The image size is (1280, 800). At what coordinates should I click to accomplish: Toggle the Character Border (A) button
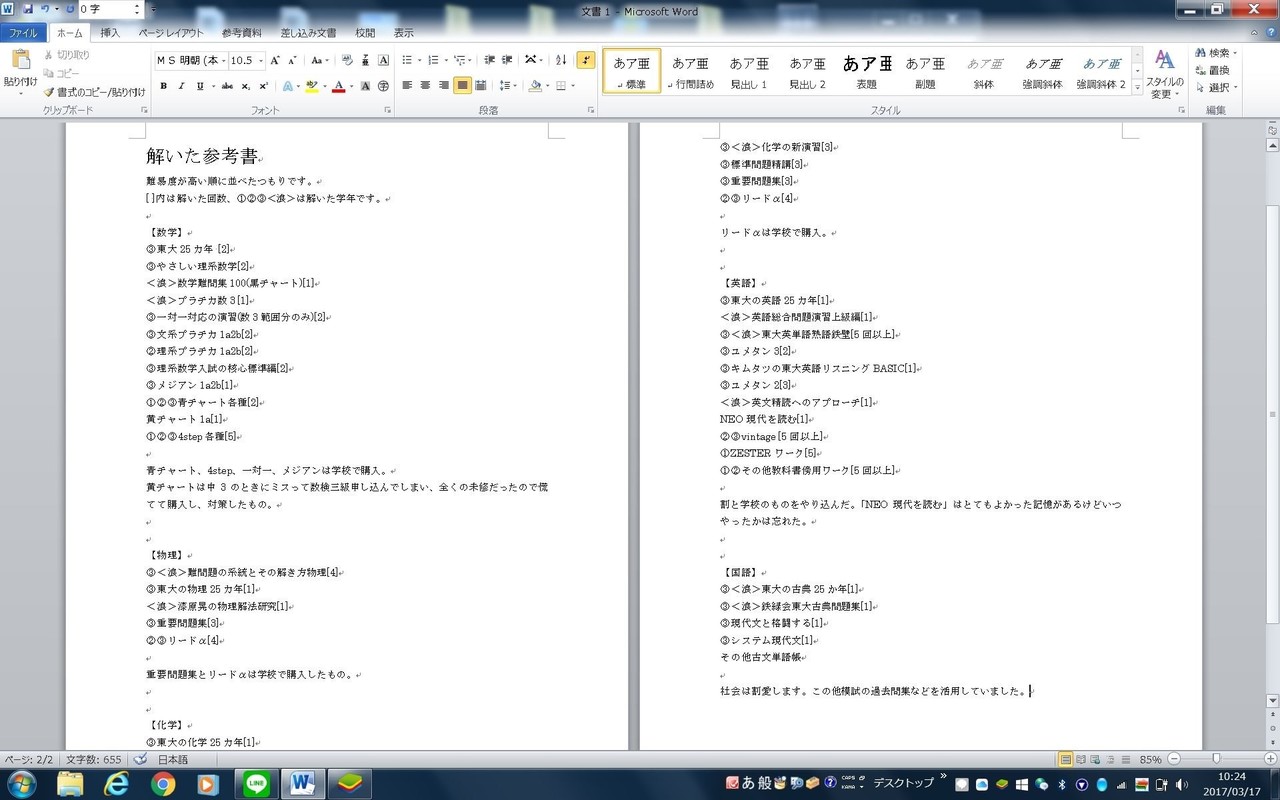tap(384, 60)
